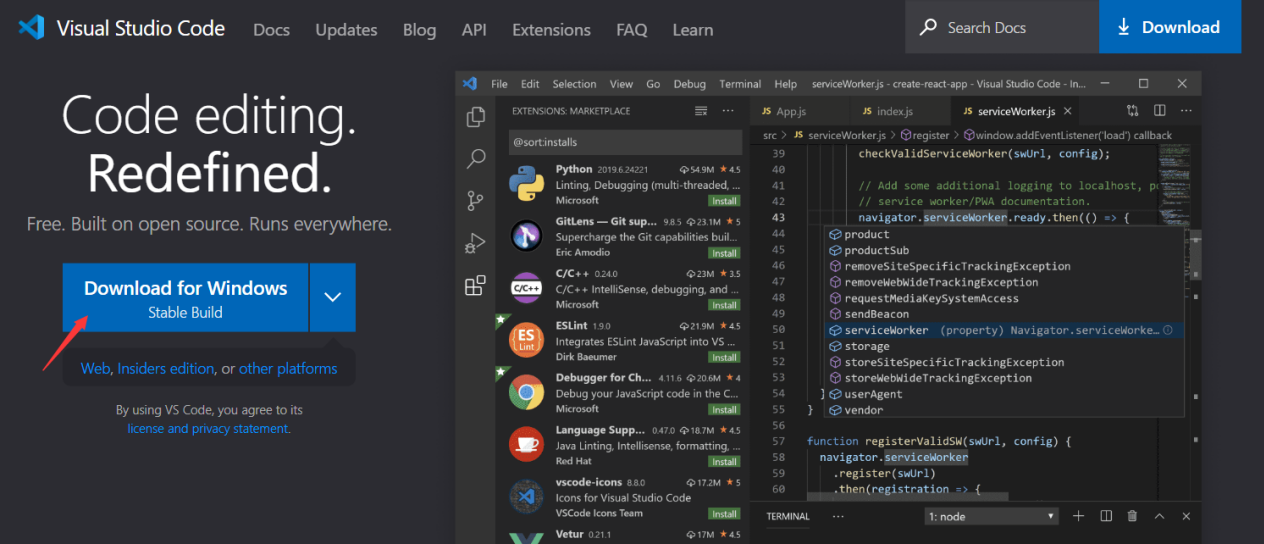Click the C/C++ extension logo
Image resolution: width=1264 pixels, height=544 pixels.
tap(526, 288)
